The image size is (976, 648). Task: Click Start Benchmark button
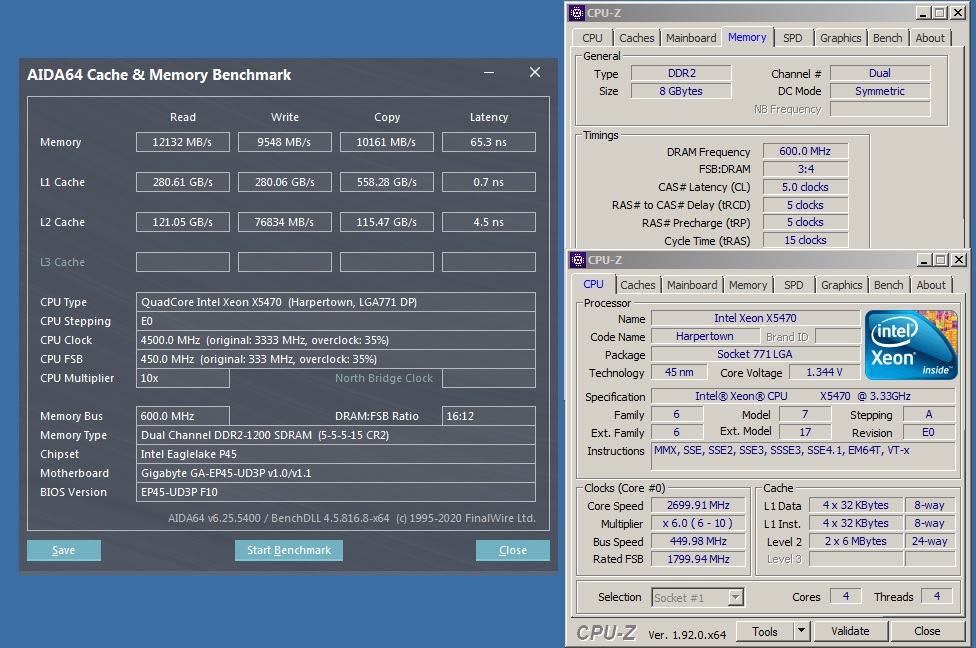[289, 550]
